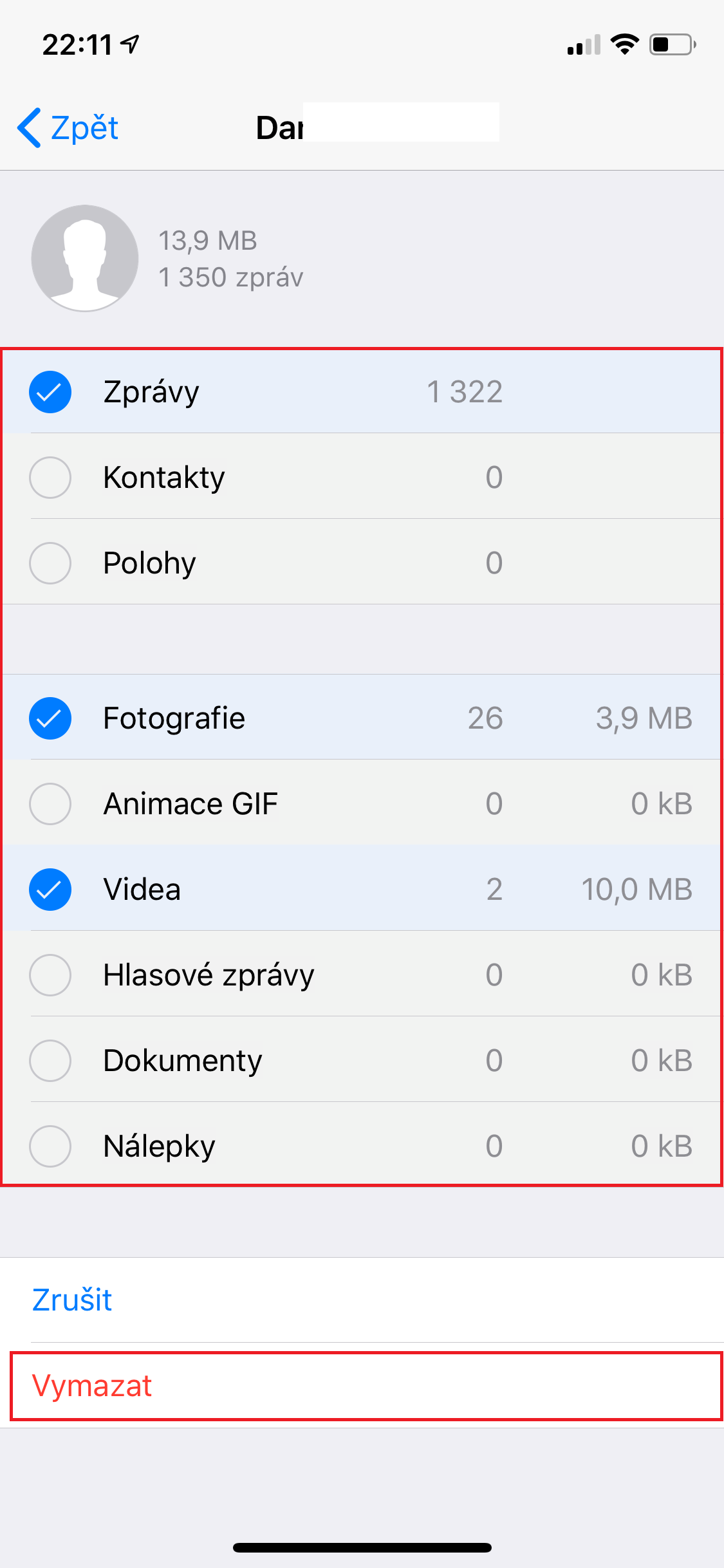Tap the clock time in status bar
The width and height of the screenshot is (724, 1568).
pyautogui.click(x=77, y=44)
